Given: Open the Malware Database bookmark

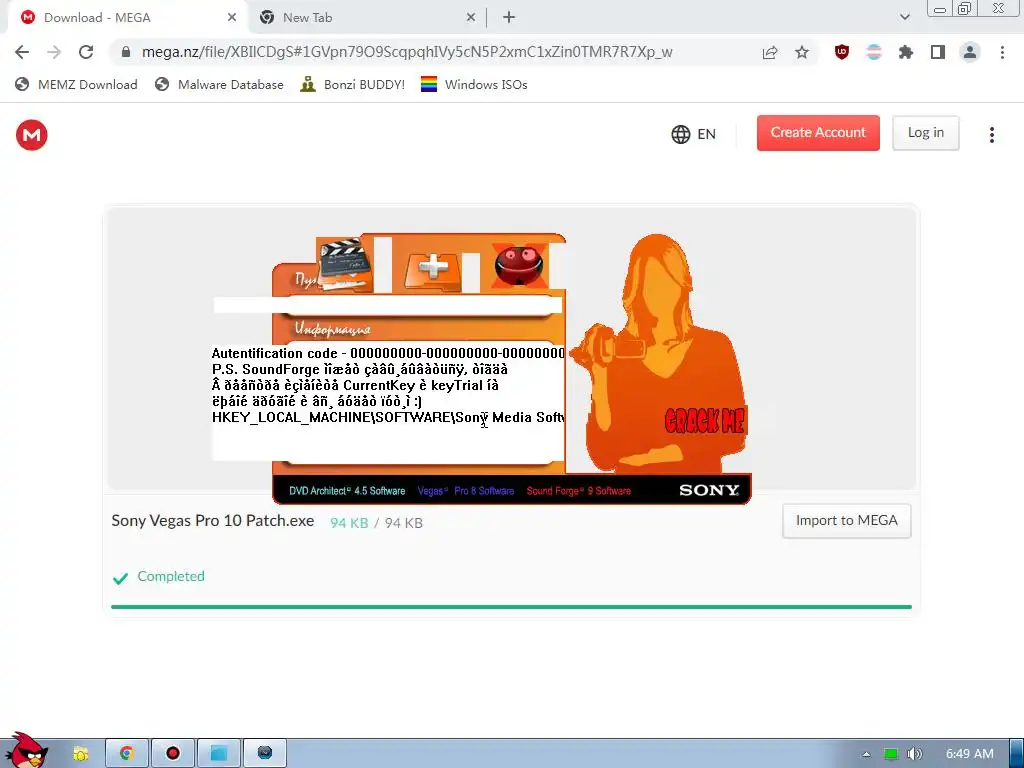Looking at the screenshot, I should [x=219, y=84].
